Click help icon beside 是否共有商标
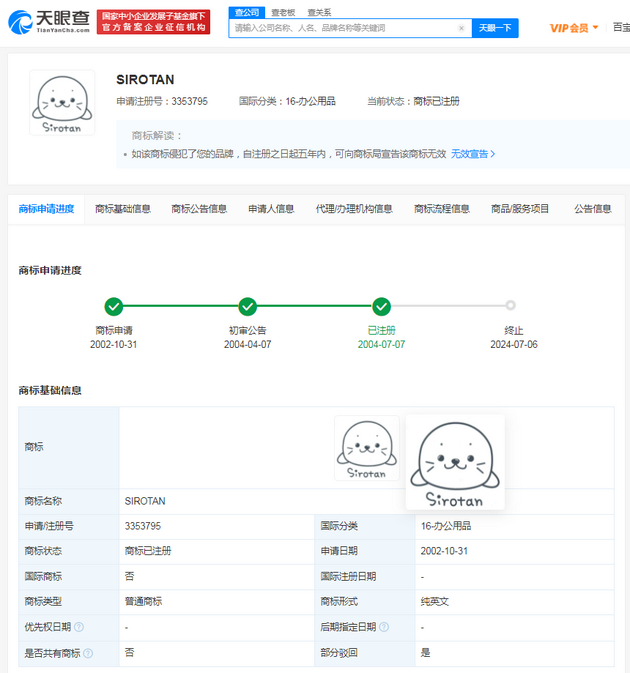The height and width of the screenshot is (673, 630). (88, 653)
